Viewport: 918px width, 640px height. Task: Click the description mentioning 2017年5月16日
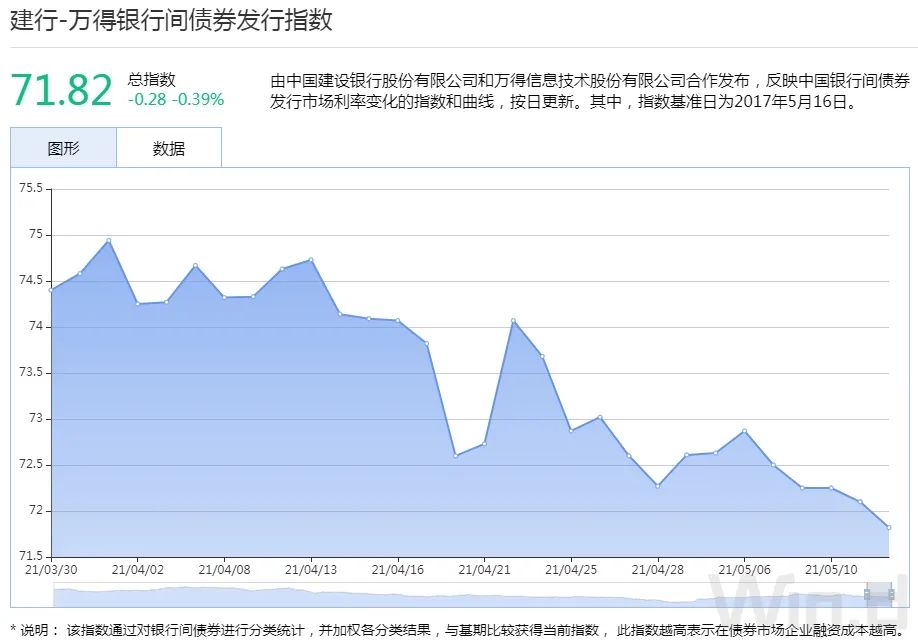point(590,91)
